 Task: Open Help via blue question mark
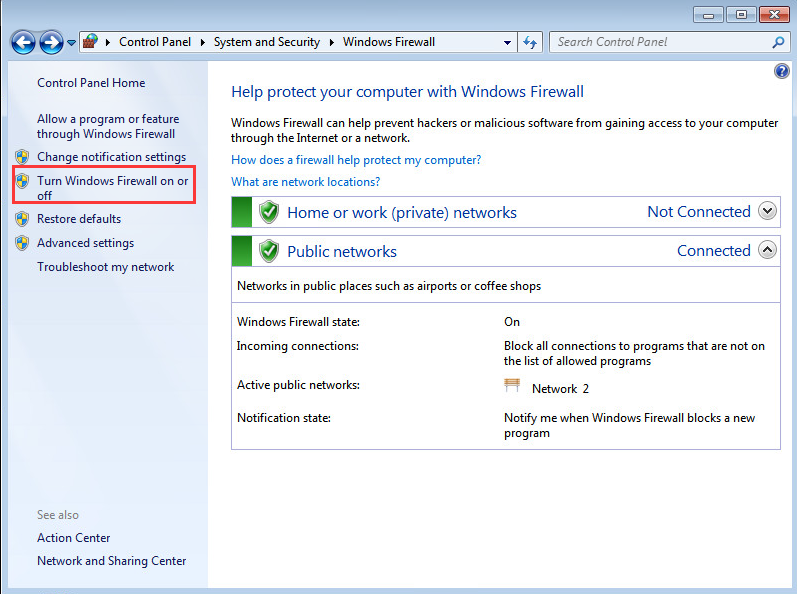point(782,71)
